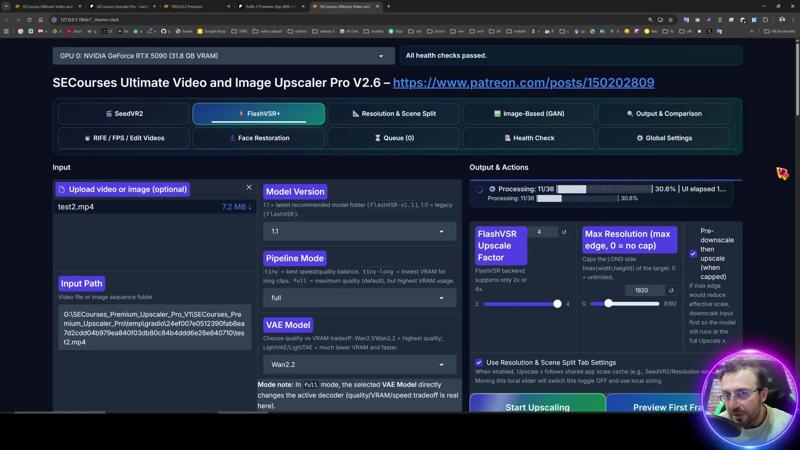Open the Model Version dropdown showing 1.1

[359, 231]
